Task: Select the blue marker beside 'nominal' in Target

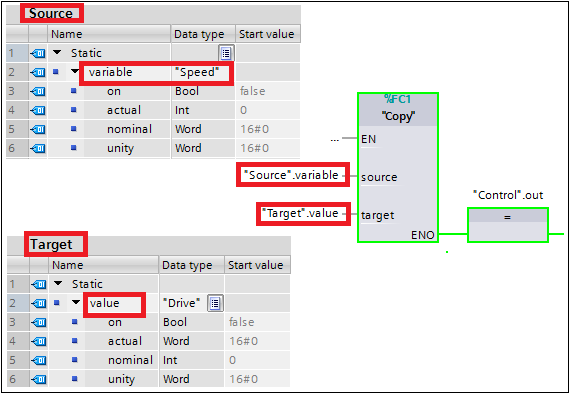Action: 75,359
